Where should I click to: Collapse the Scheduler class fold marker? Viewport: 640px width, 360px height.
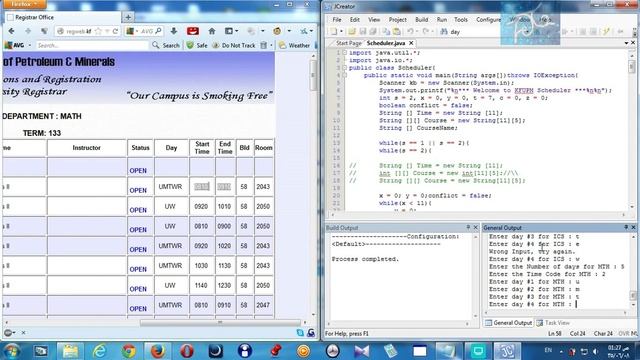tap(345, 68)
